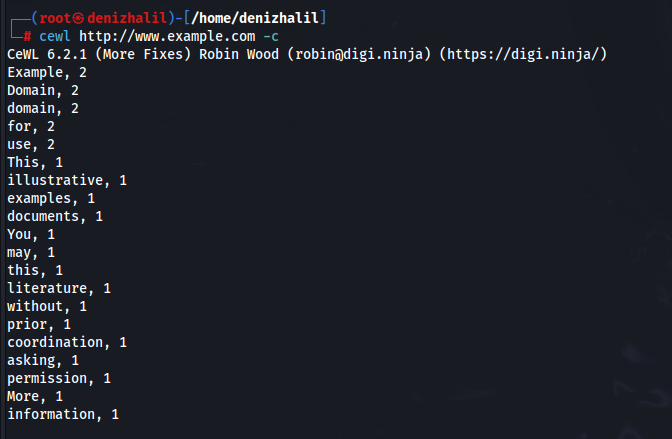
Task: Click the 'Example, 2' output line
Action: pyautogui.click(x=47, y=72)
